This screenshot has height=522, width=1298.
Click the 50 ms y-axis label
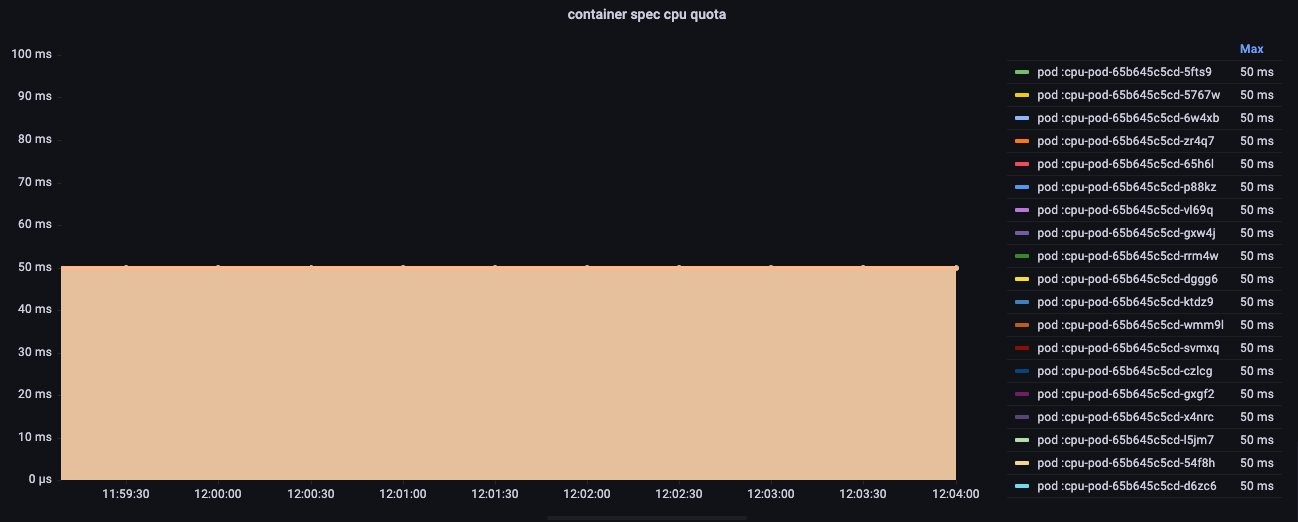(35, 267)
